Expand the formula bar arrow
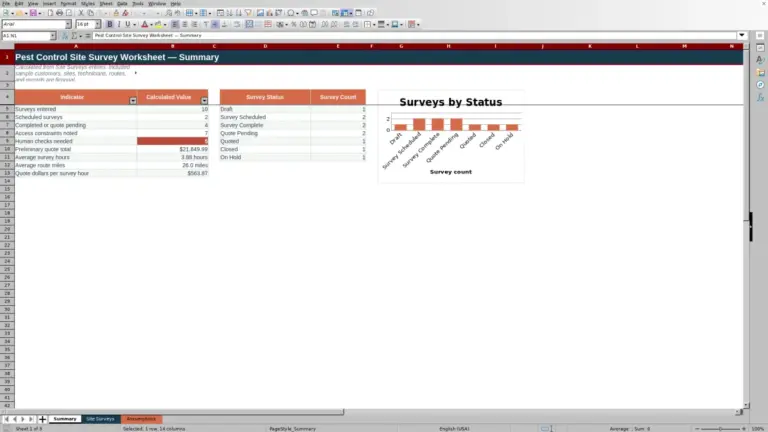Image resolution: width=768 pixels, height=432 pixels. click(x=742, y=35)
